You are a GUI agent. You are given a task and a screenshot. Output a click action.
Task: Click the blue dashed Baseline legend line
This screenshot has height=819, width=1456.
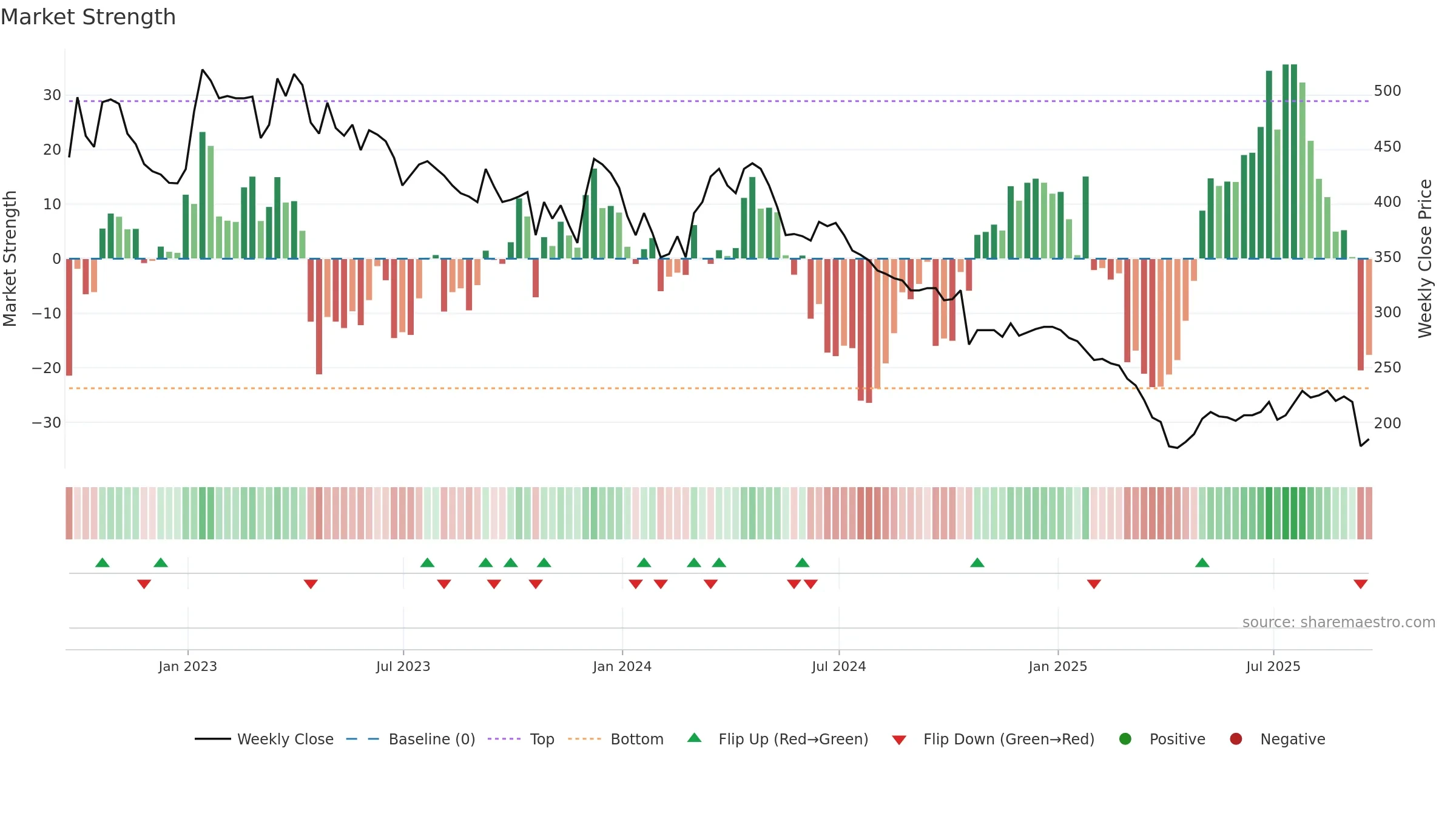(362, 739)
